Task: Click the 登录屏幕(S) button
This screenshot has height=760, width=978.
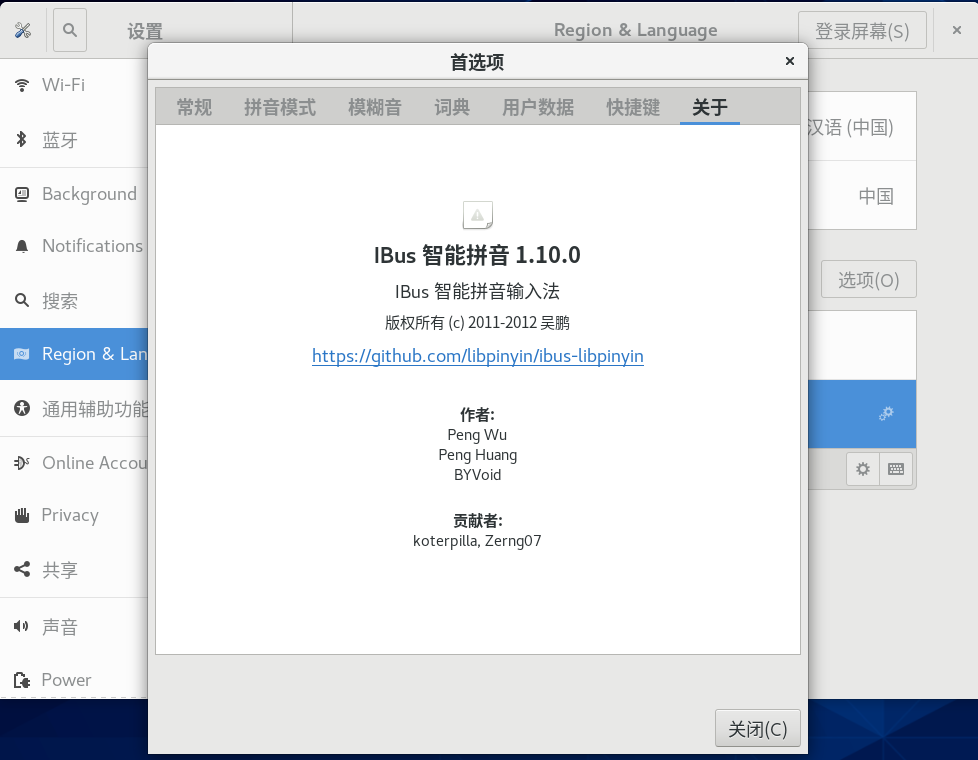Action: [862, 31]
